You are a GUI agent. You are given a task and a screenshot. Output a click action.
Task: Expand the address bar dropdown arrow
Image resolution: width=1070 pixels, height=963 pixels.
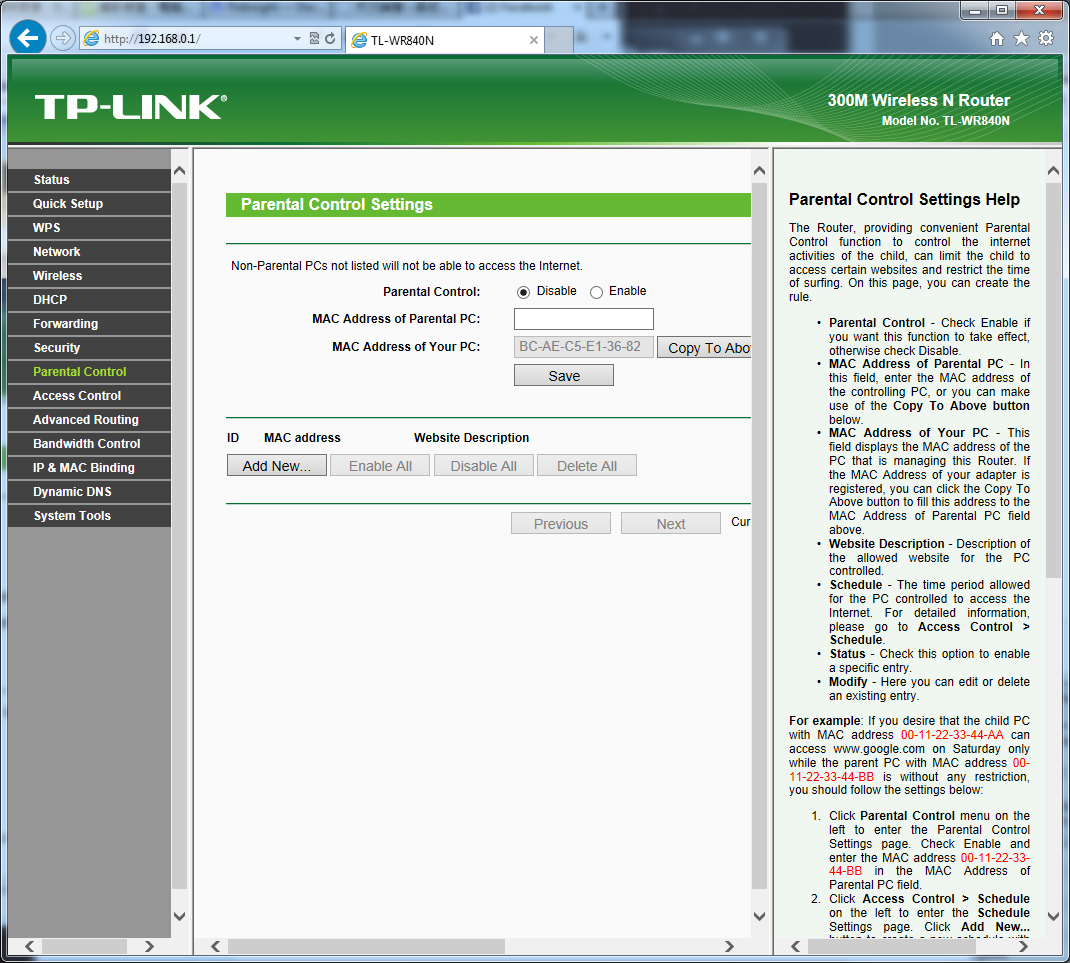click(x=297, y=39)
